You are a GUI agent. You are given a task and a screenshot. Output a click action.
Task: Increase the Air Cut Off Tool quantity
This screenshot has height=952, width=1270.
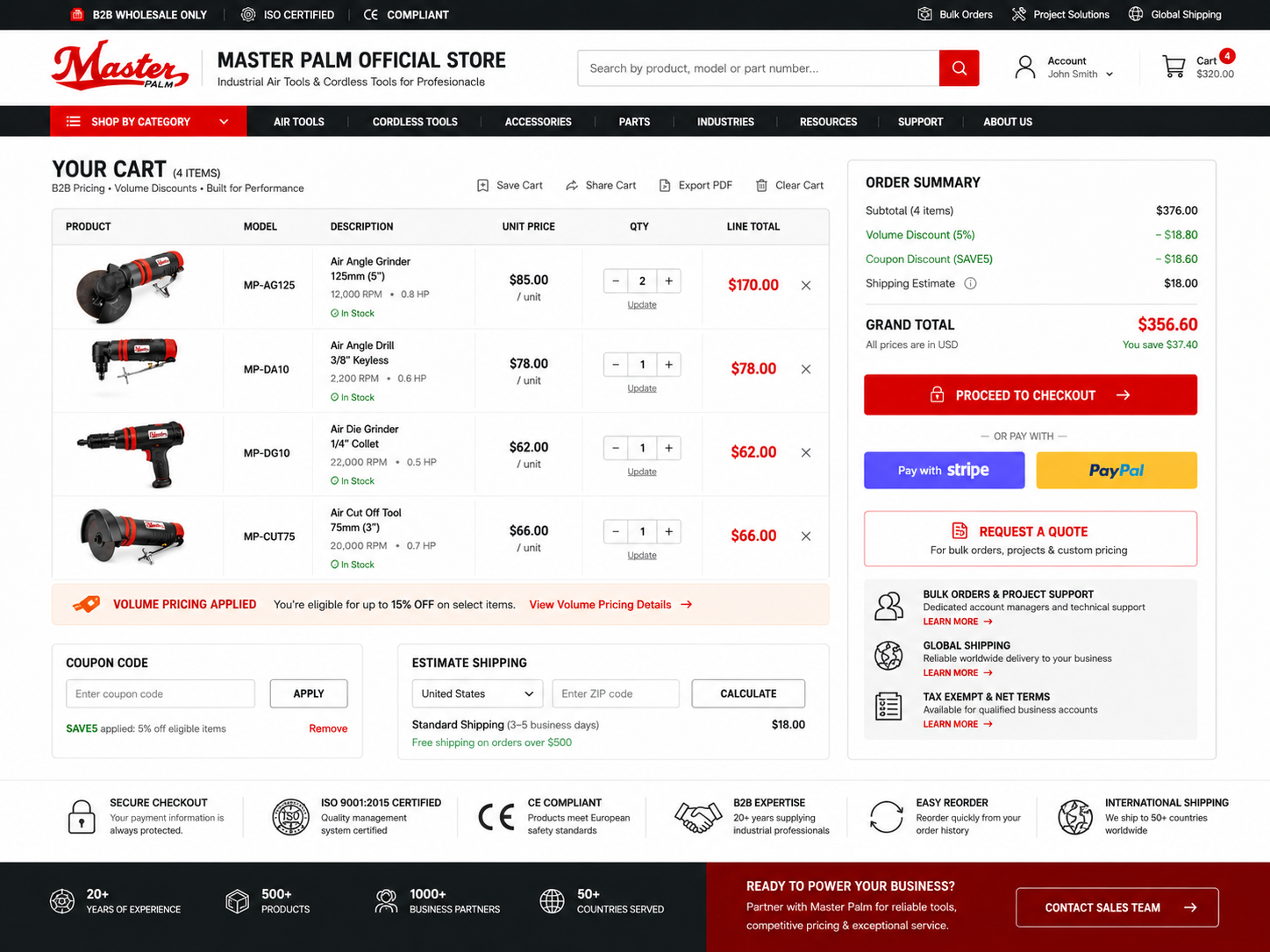pyautogui.click(x=668, y=531)
